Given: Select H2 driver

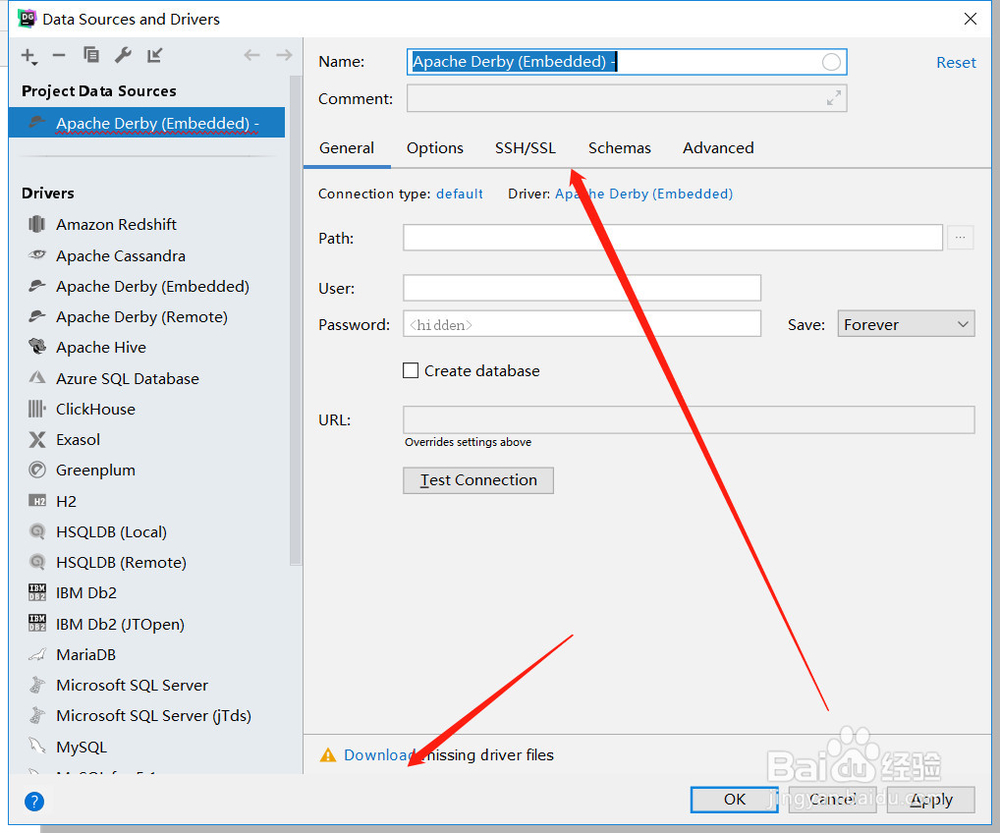Looking at the screenshot, I should 65,501.
